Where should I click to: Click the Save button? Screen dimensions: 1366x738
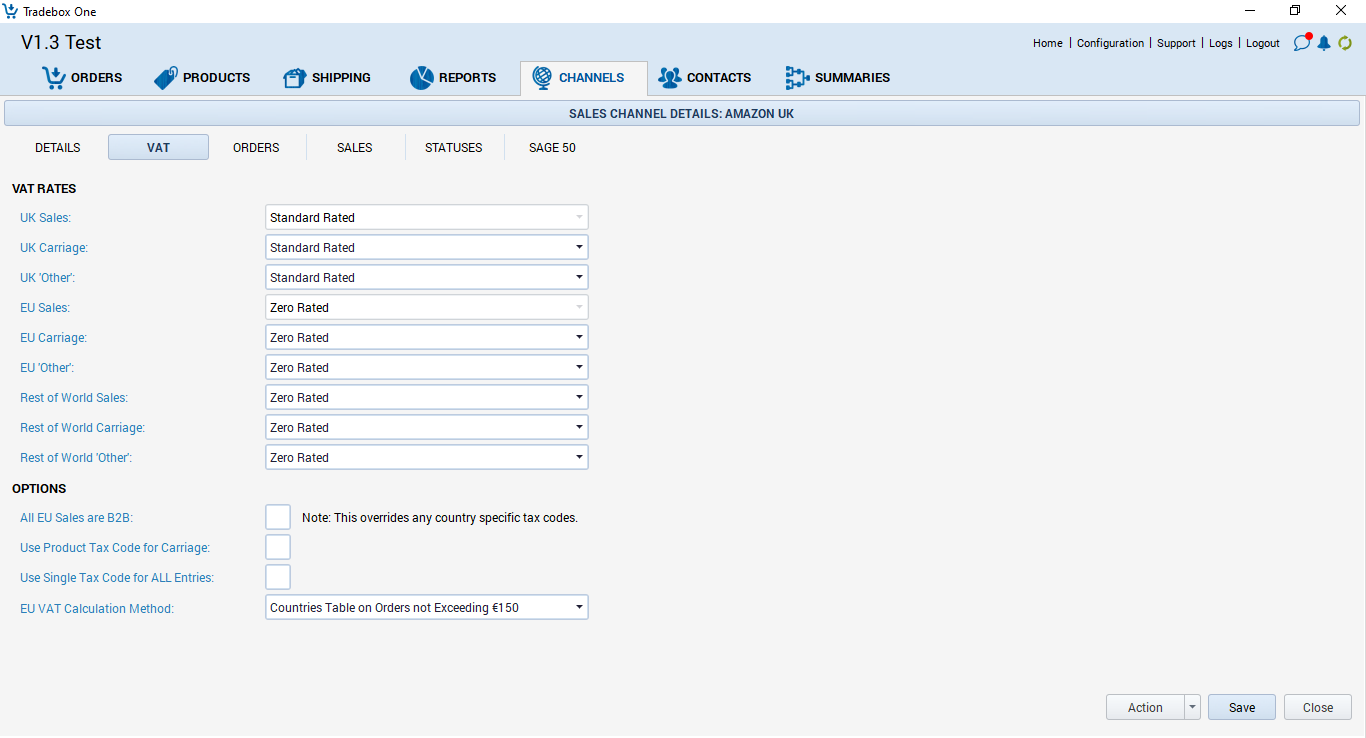click(1242, 707)
